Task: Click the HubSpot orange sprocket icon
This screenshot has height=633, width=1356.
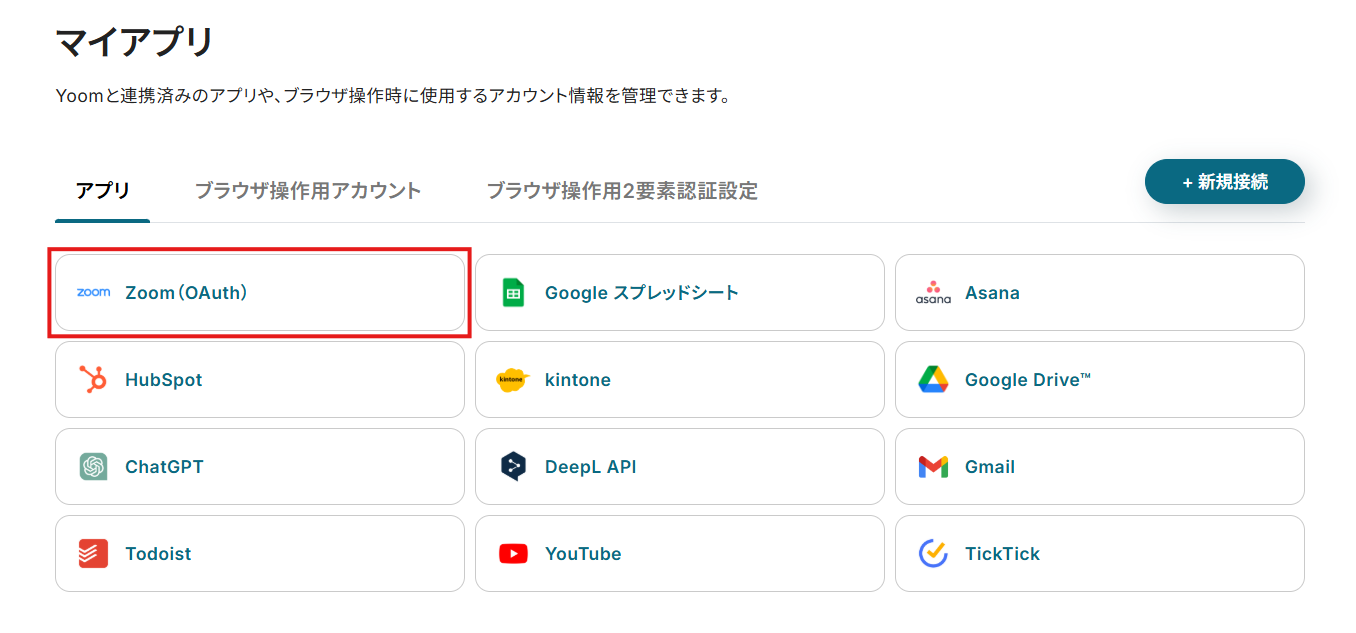Action: click(x=93, y=380)
